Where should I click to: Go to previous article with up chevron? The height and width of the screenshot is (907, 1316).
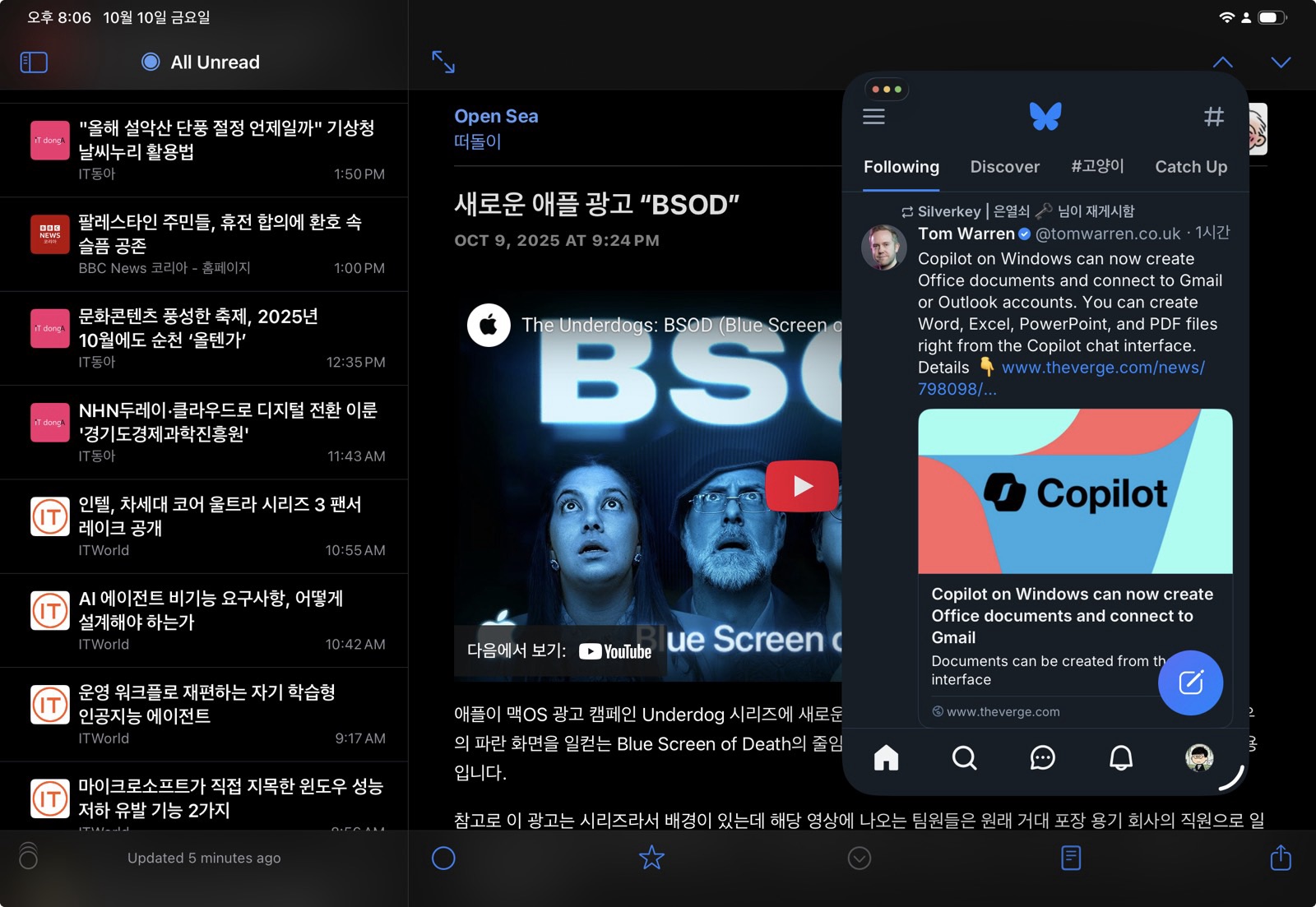coord(1222,62)
